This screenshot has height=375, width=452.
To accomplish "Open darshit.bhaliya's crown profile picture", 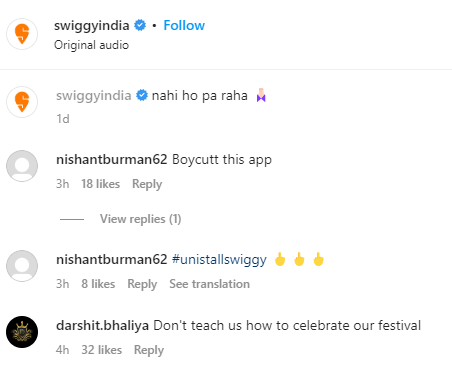I will [x=22, y=332].
